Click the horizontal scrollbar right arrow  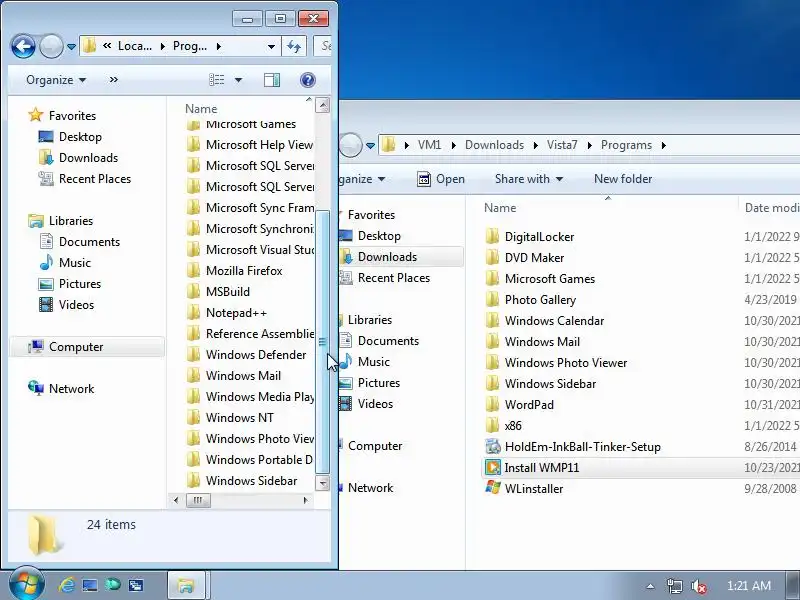[306, 500]
